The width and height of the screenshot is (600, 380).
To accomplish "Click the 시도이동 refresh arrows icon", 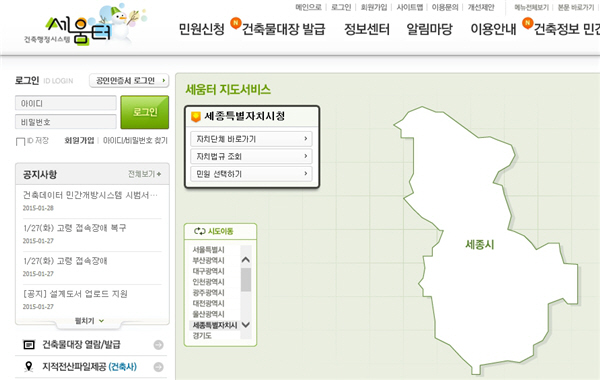I will 200,231.
